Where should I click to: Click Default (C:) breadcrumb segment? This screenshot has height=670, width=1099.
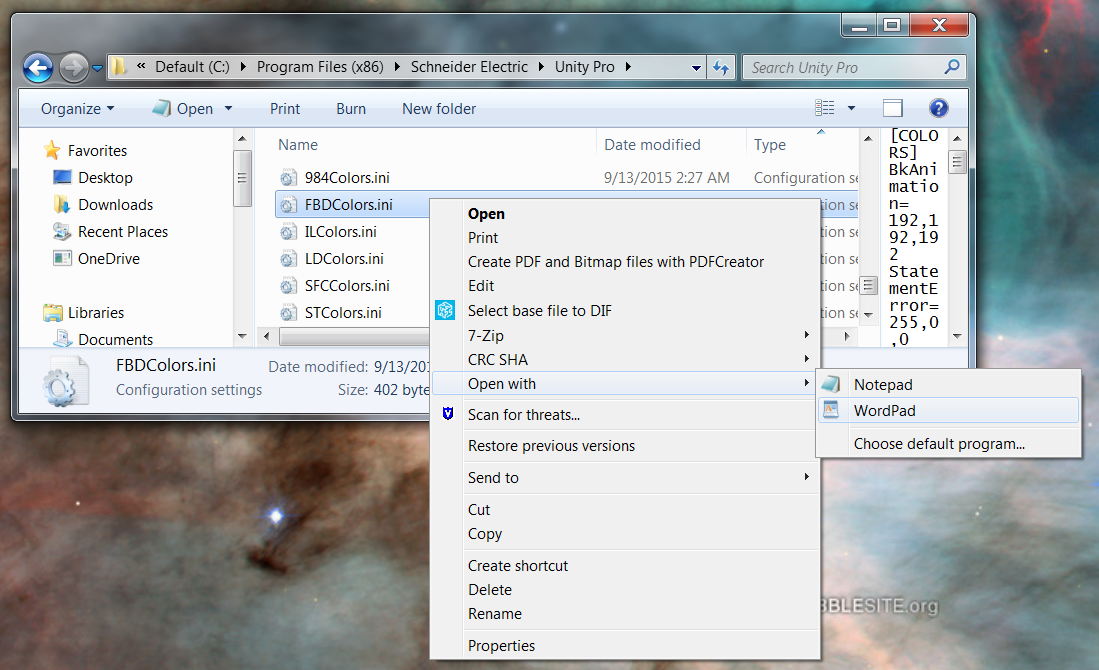tap(192, 67)
